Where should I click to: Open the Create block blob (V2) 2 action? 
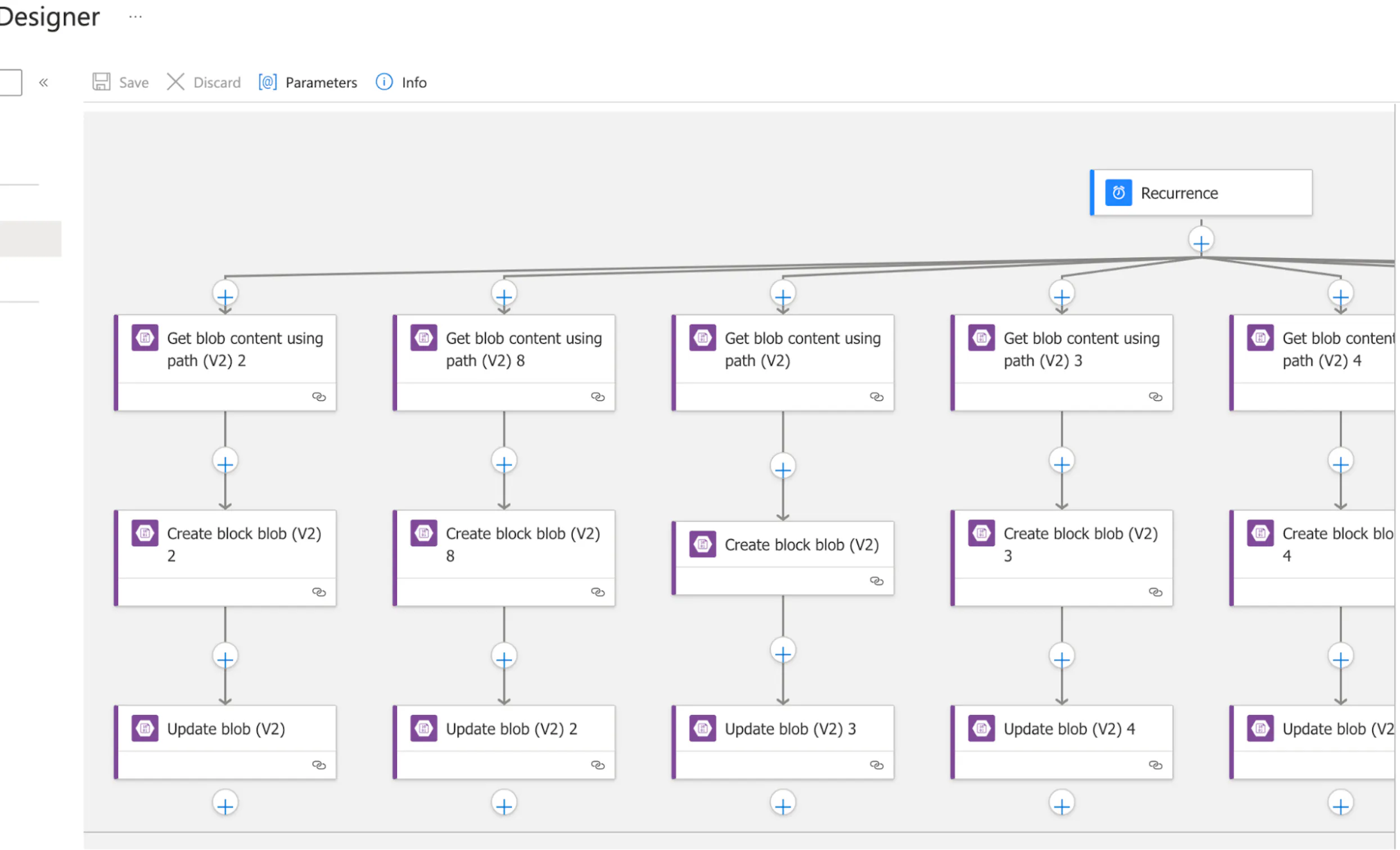pos(224,557)
